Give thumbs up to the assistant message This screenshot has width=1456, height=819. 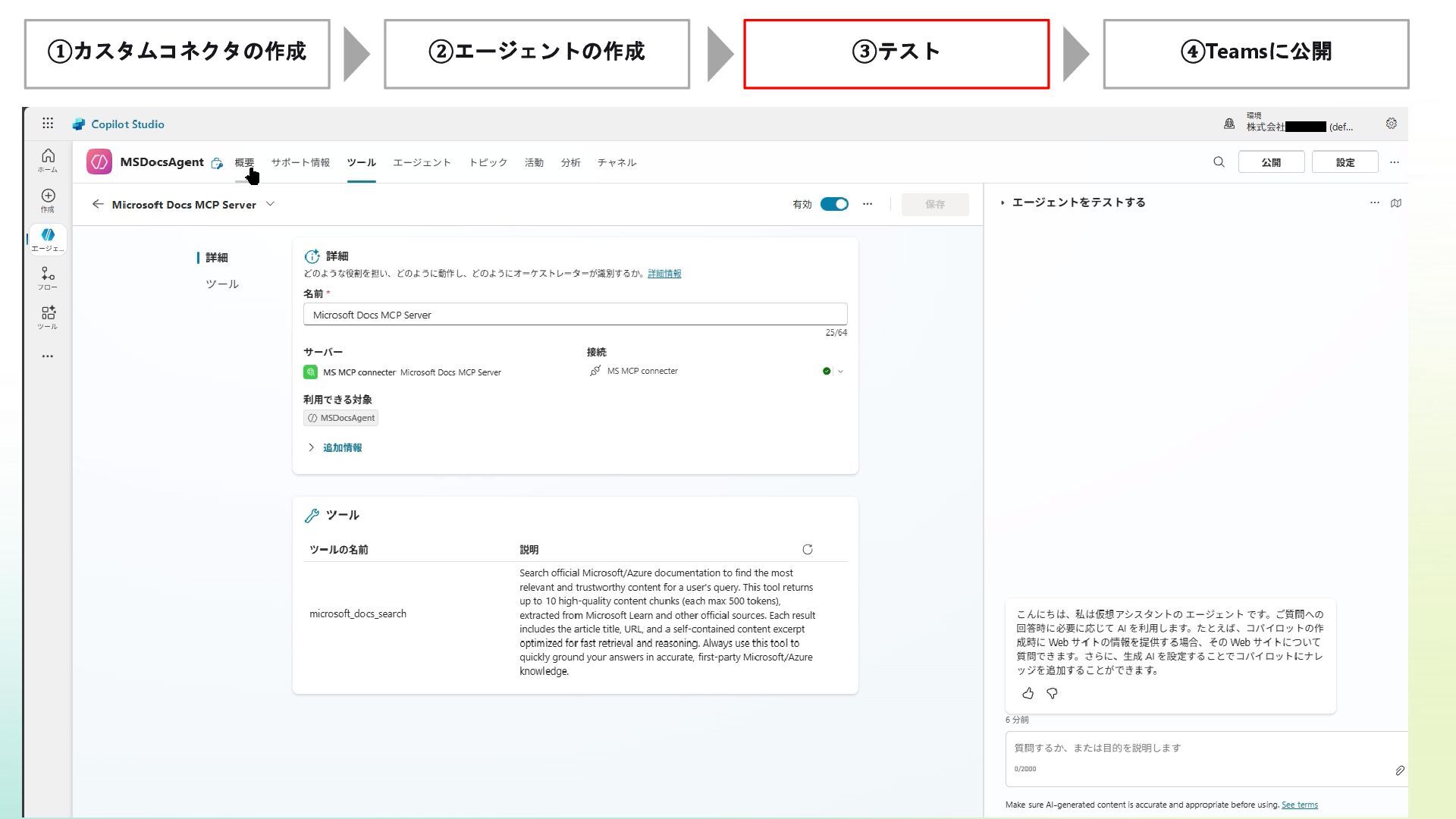click(1028, 693)
